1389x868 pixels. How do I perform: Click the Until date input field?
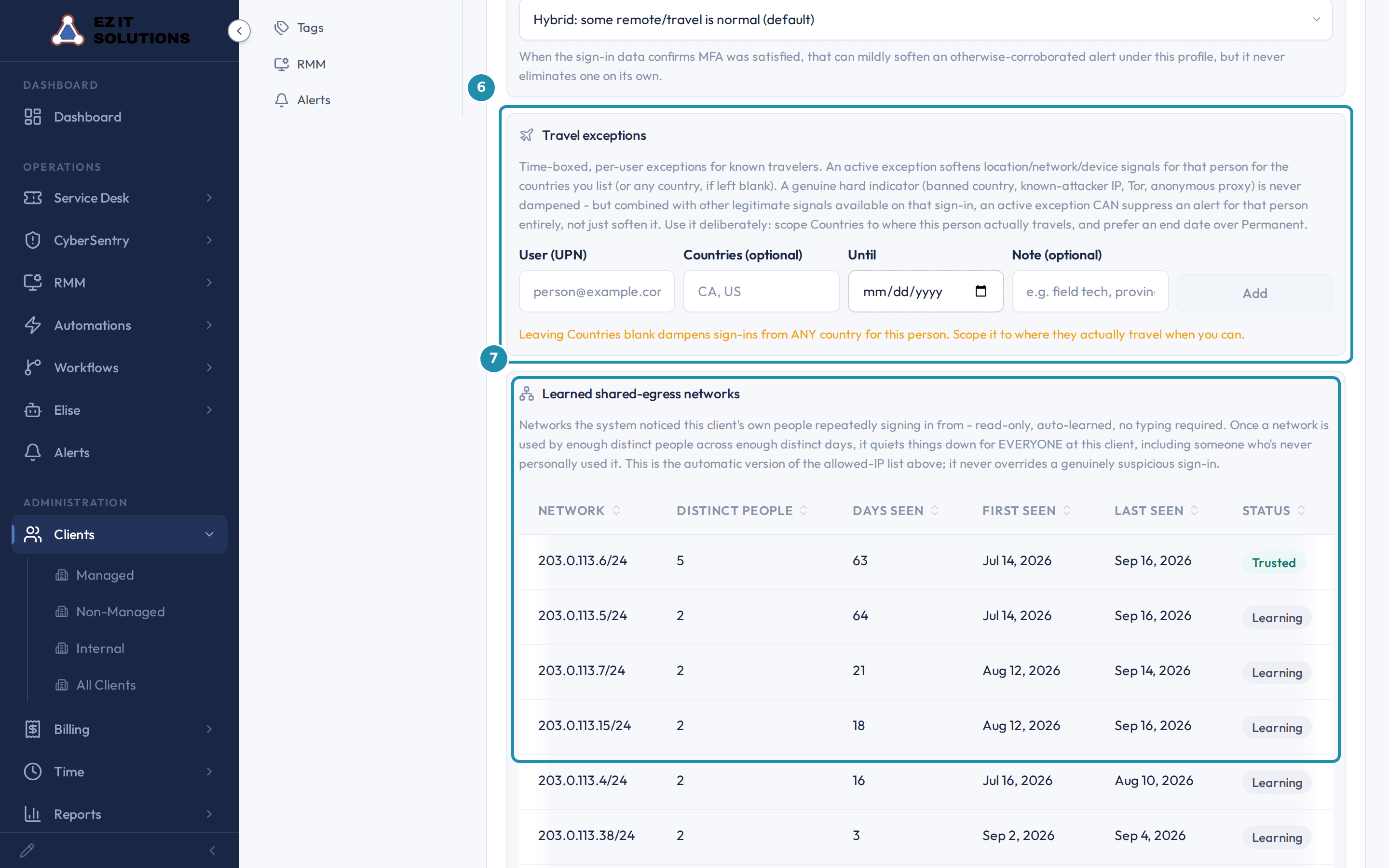point(925,292)
